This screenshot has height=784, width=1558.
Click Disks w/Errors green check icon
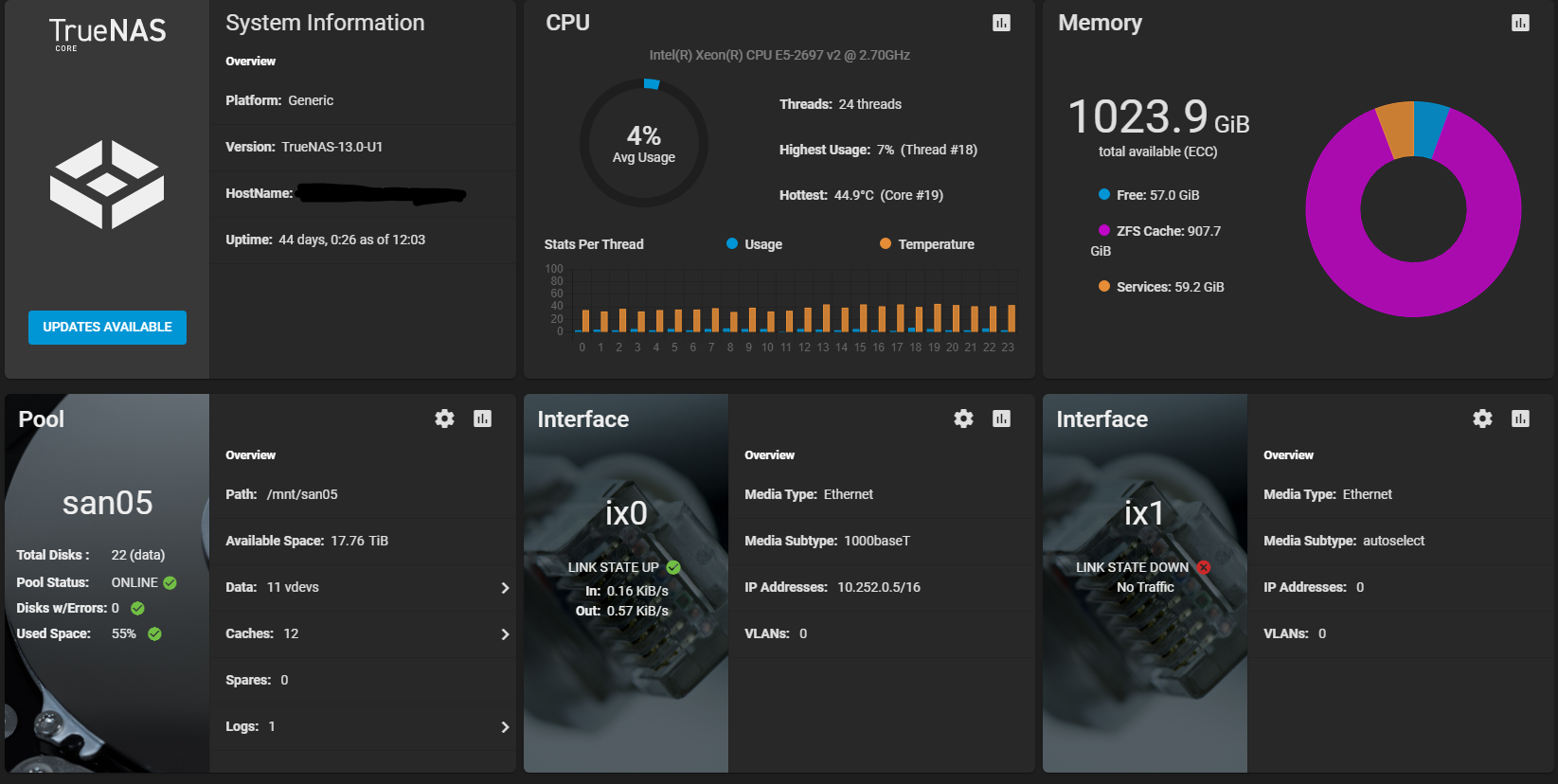tap(137, 609)
